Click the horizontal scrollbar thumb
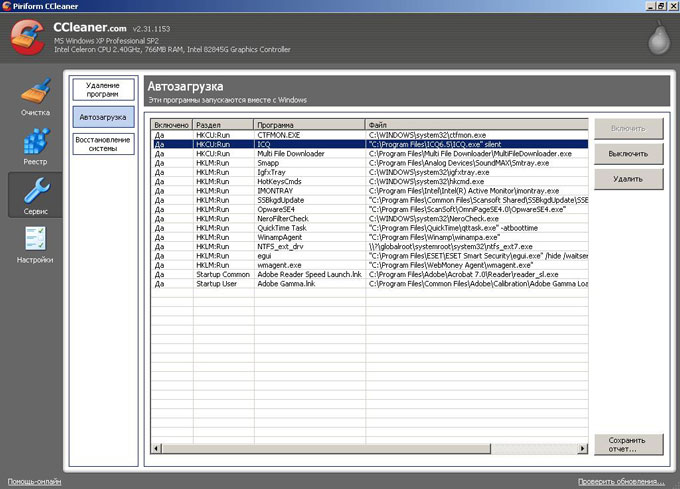Image resolution: width=680 pixels, height=489 pixels. (x=326, y=448)
